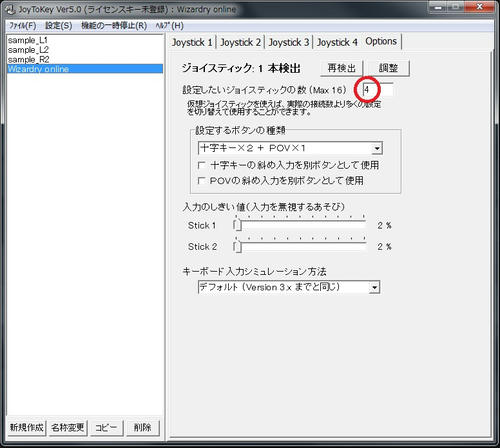Open the 設定(S) menu

(x=59, y=26)
